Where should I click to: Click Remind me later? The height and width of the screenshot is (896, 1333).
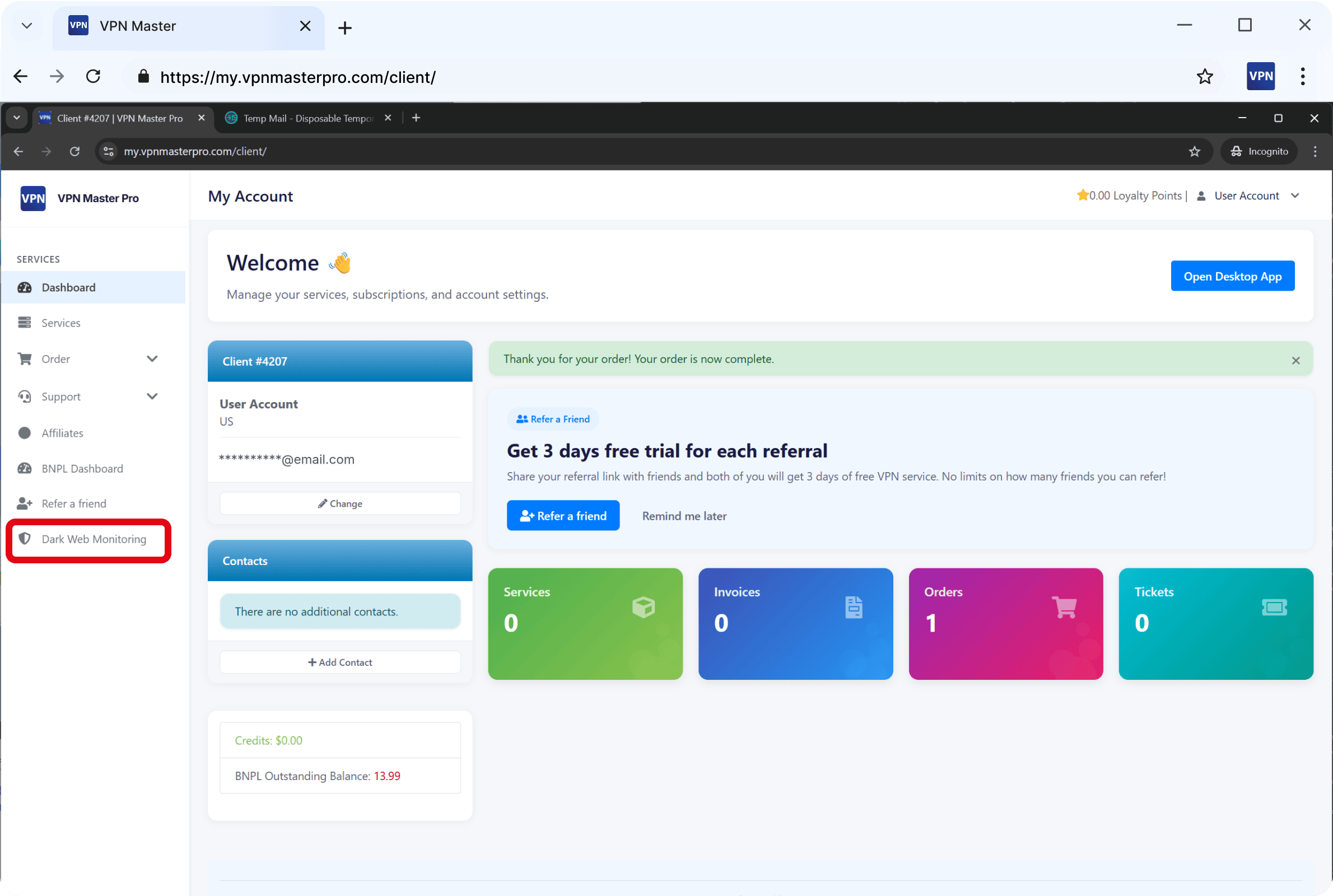coord(684,516)
